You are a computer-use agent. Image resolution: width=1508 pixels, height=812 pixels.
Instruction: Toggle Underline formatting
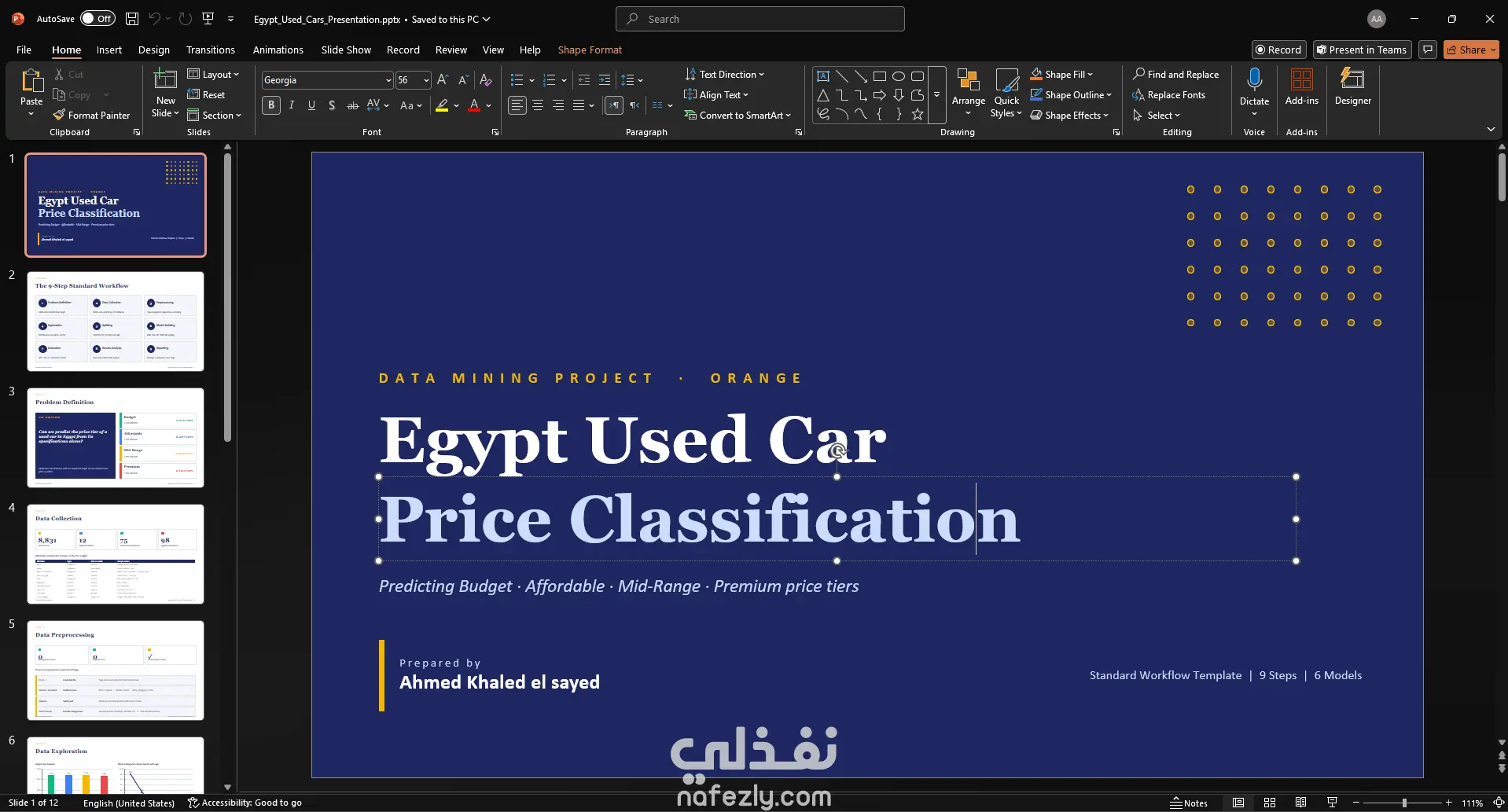click(x=312, y=105)
